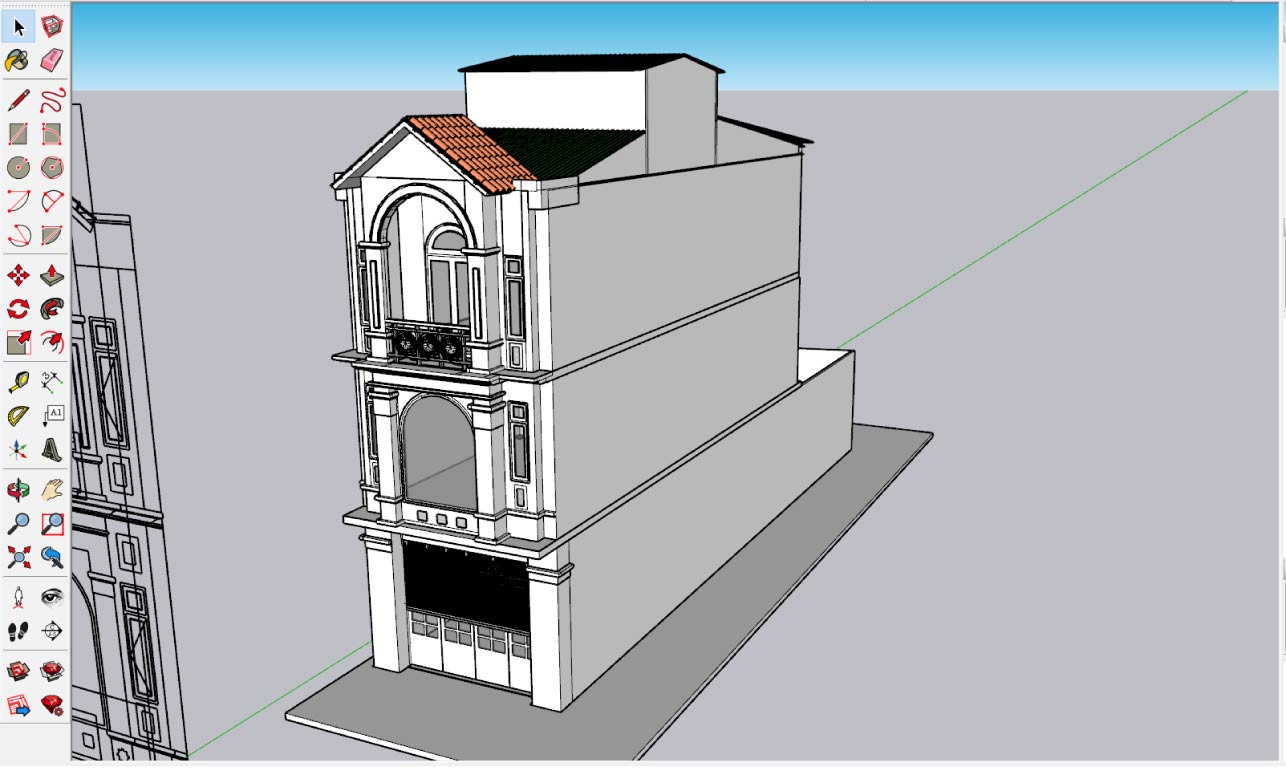Choose the Freehand squiggle tool
The height and width of the screenshot is (768, 1286).
[x=52, y=100]
